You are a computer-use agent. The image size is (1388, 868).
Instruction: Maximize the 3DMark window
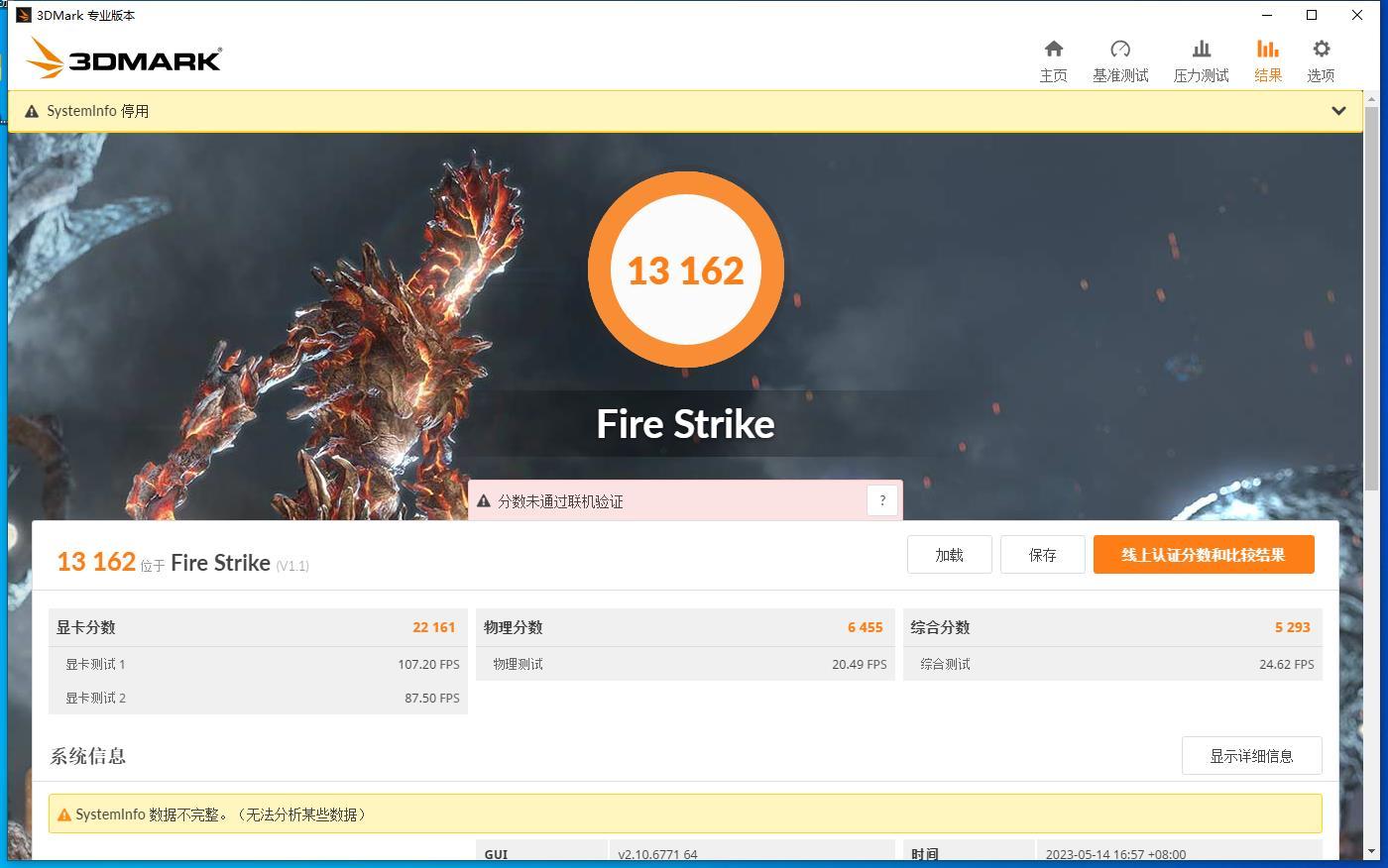coord(1312,15)
